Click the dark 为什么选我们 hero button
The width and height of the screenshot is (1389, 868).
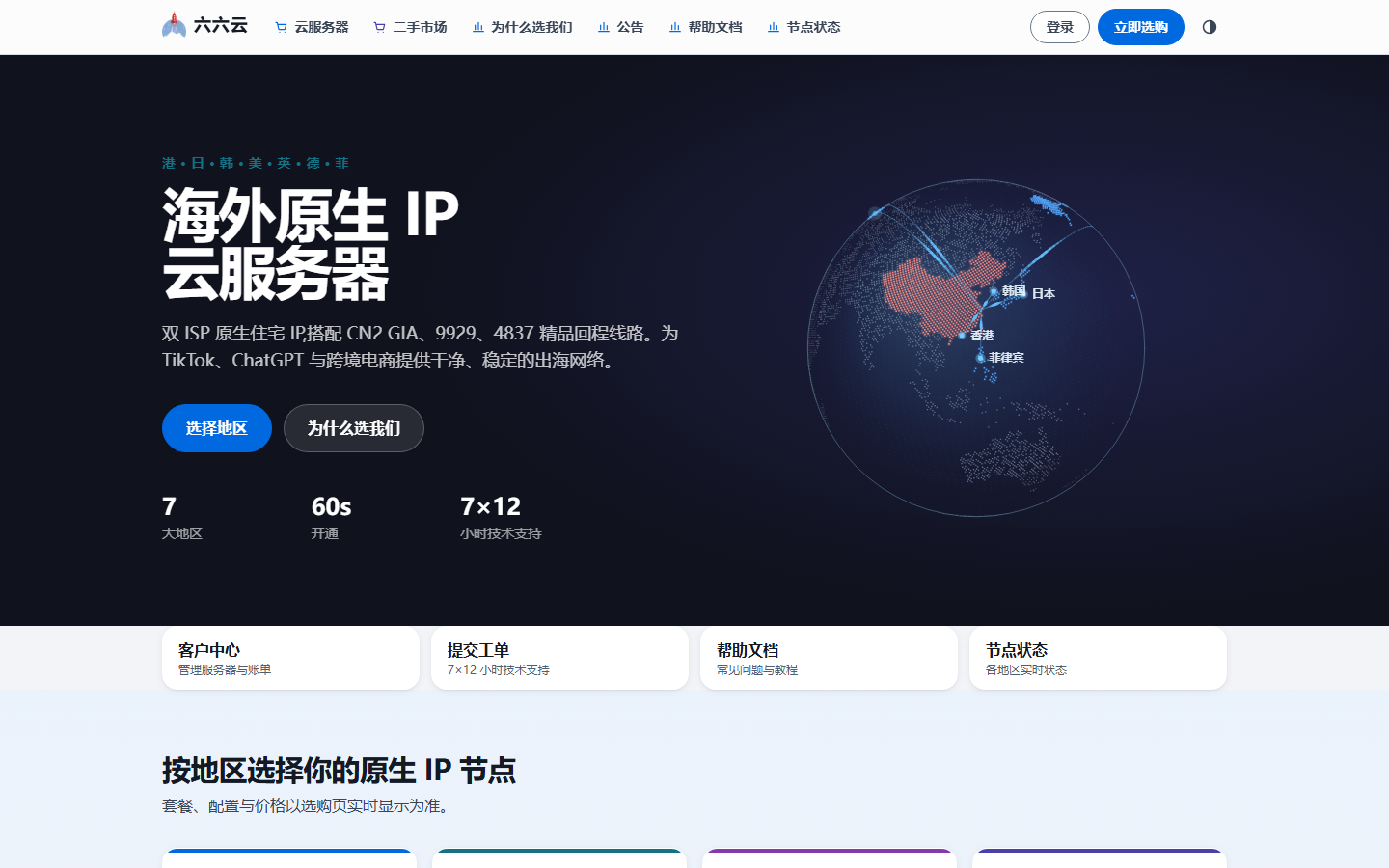pyautogui.click(x=354, y=428)
